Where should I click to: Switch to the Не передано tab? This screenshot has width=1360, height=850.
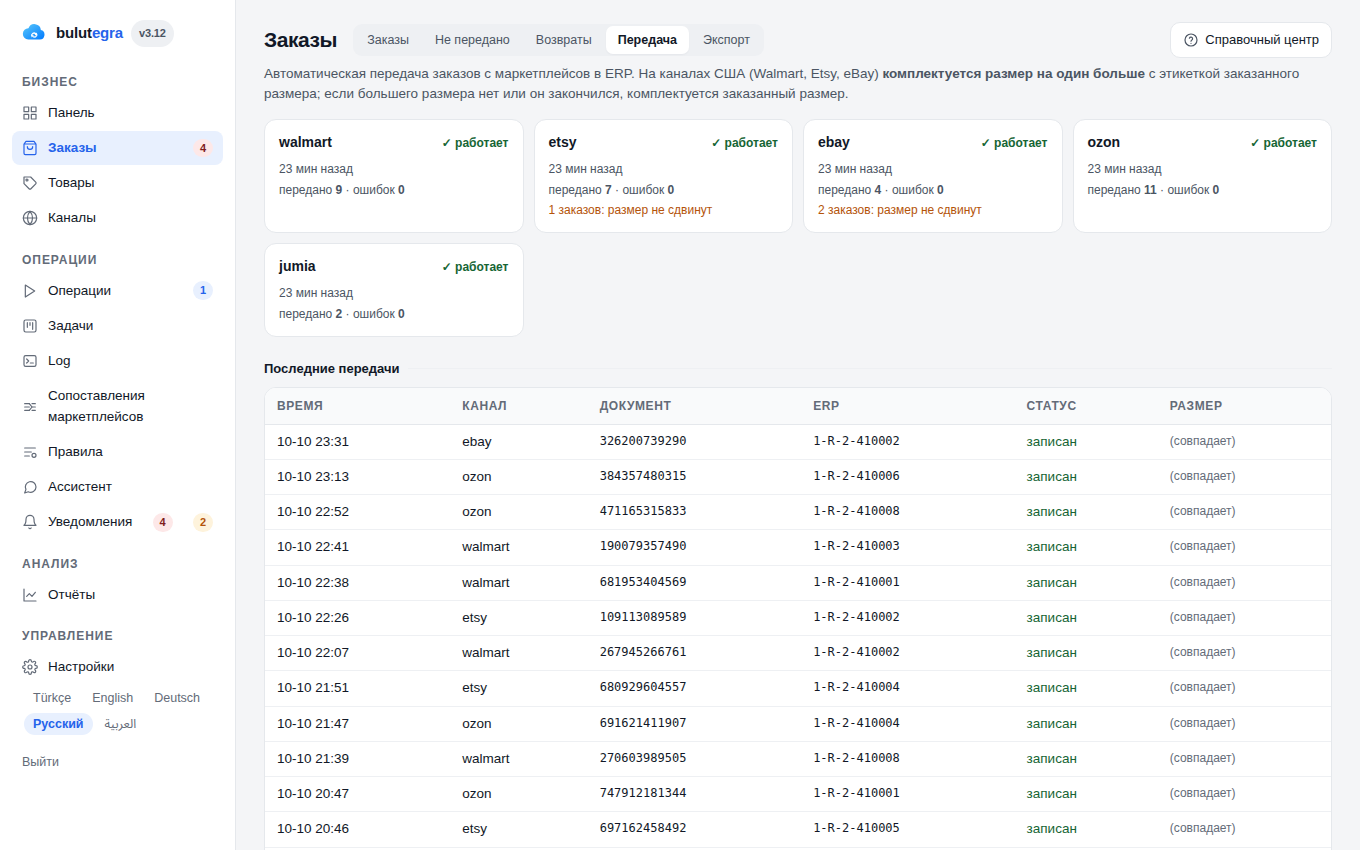pyautogui.click(x=472, y=40)
